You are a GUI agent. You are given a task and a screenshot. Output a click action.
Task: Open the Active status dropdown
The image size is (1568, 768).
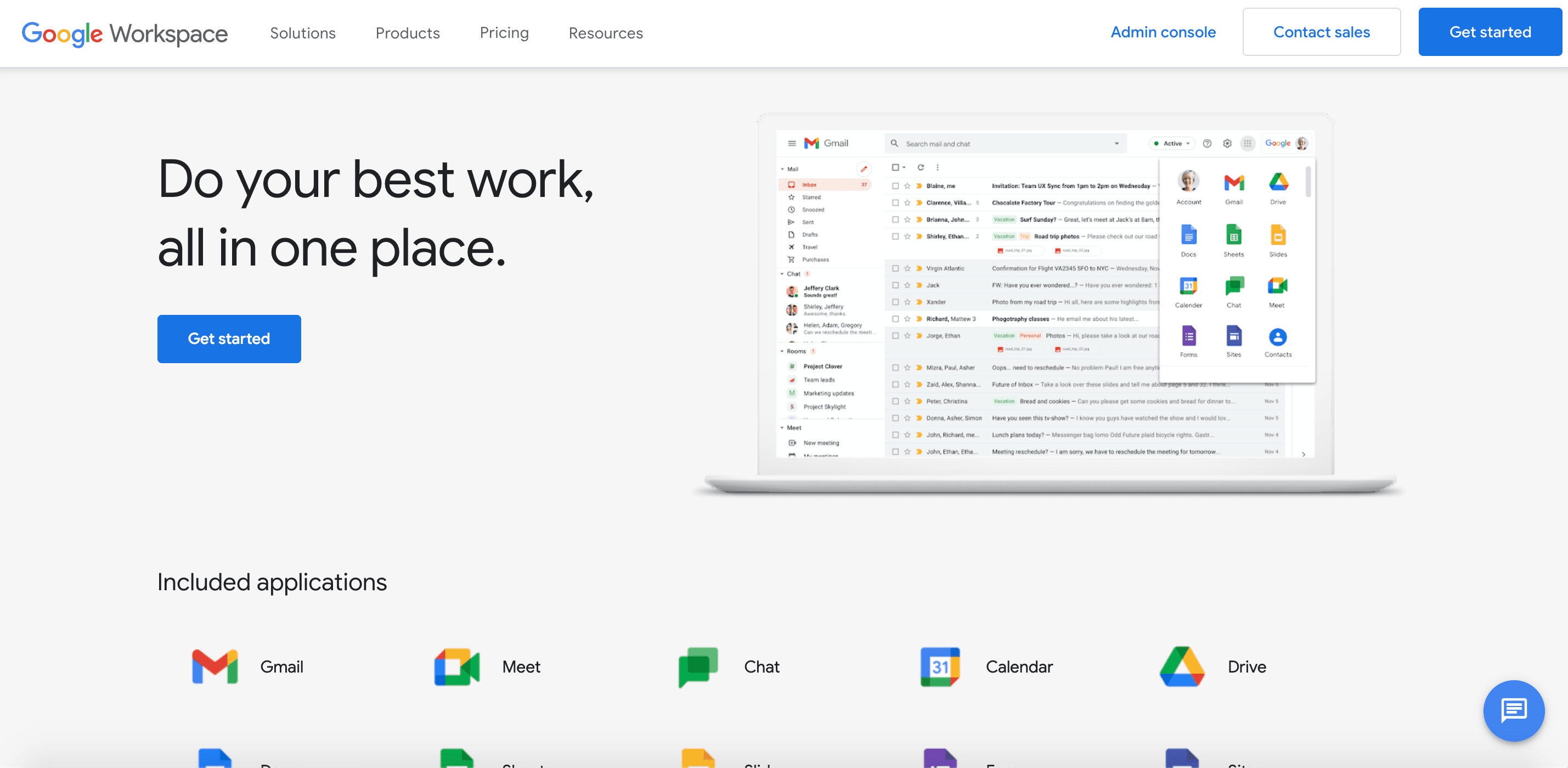point(1172,144)
